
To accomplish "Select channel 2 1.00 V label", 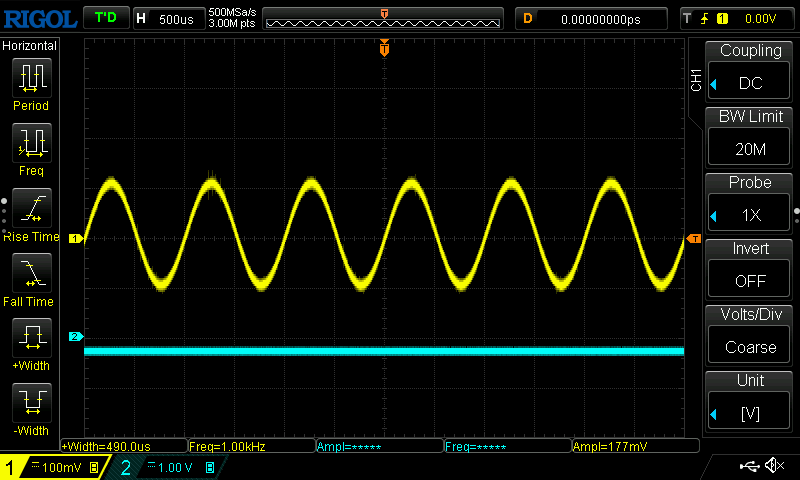I will point(175,467).
